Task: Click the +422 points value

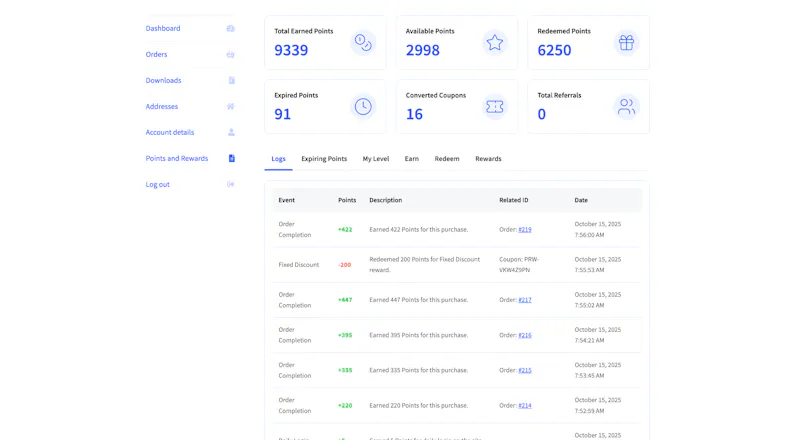Action: [345, 229]
